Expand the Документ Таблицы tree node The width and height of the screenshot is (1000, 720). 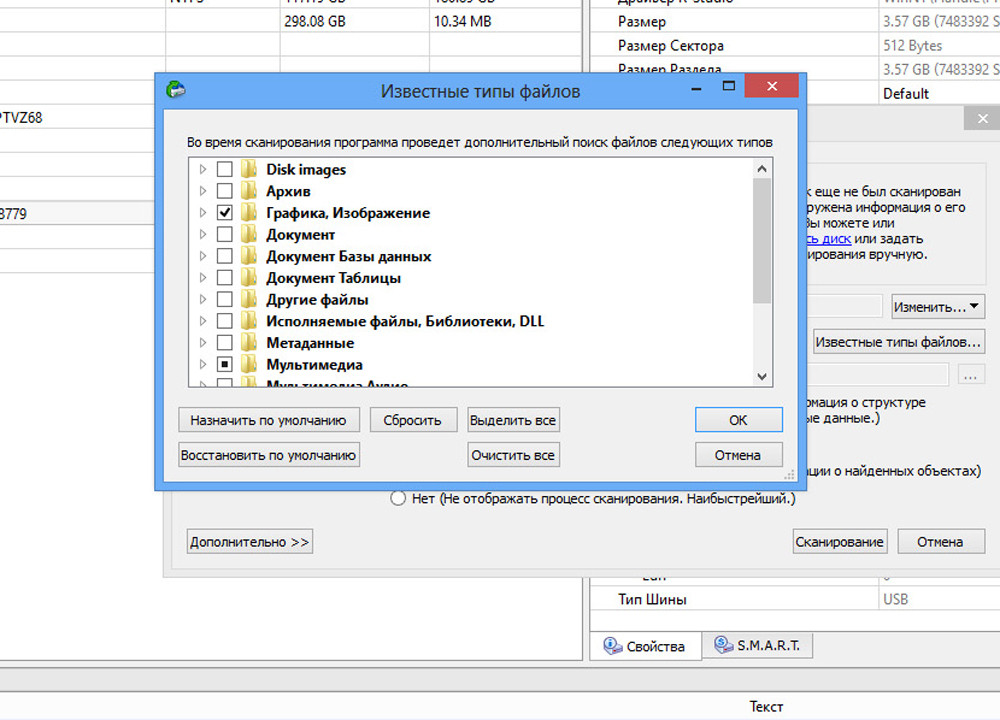203,278
